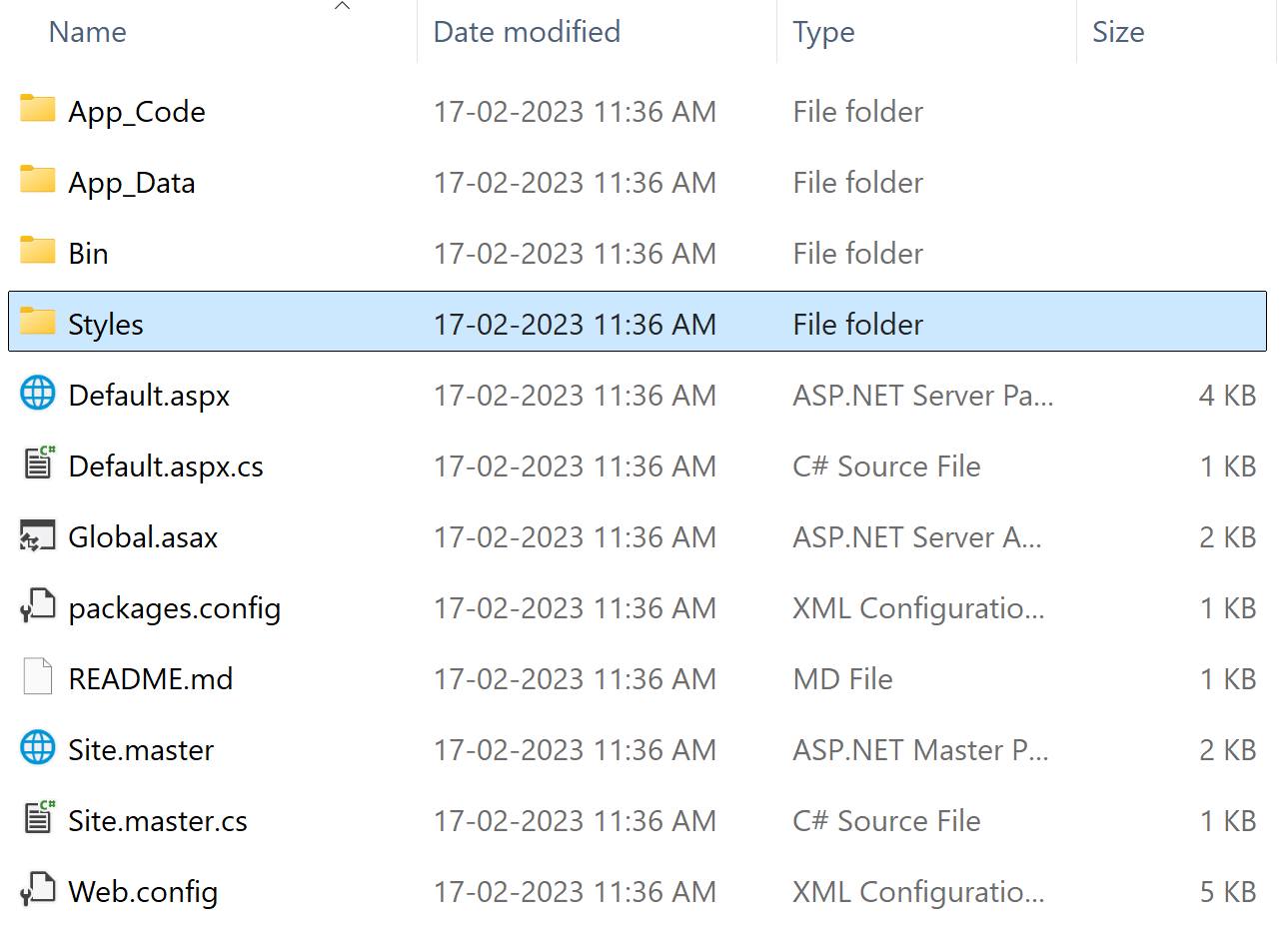Click the sort arrow above the Name column
Viewport: 1288px width, 935px height.
point(342,7)
